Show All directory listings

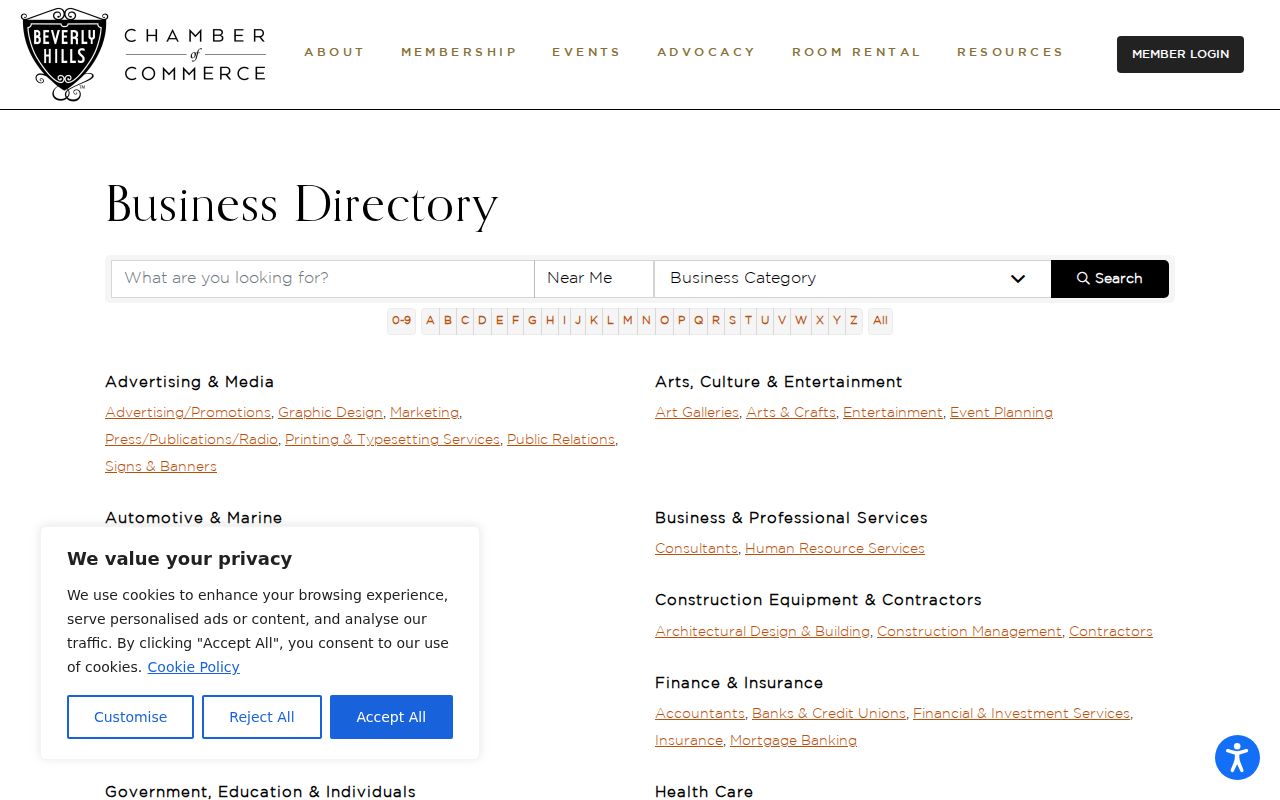tap(880, 321)
